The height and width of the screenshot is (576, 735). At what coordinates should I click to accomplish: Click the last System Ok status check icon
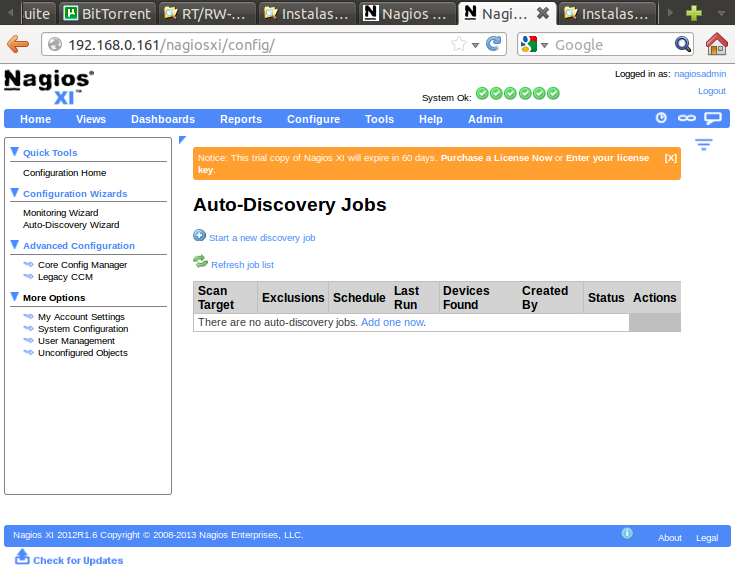(x=554, y=93)
